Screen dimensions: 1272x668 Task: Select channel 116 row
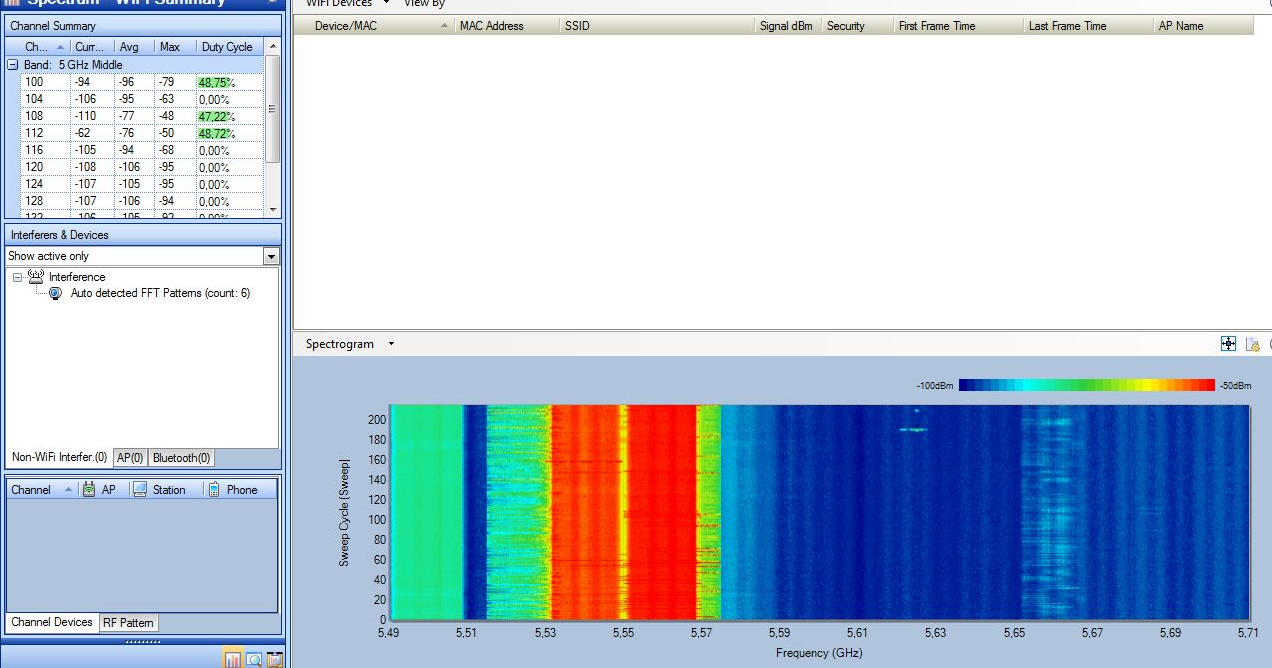142,151
